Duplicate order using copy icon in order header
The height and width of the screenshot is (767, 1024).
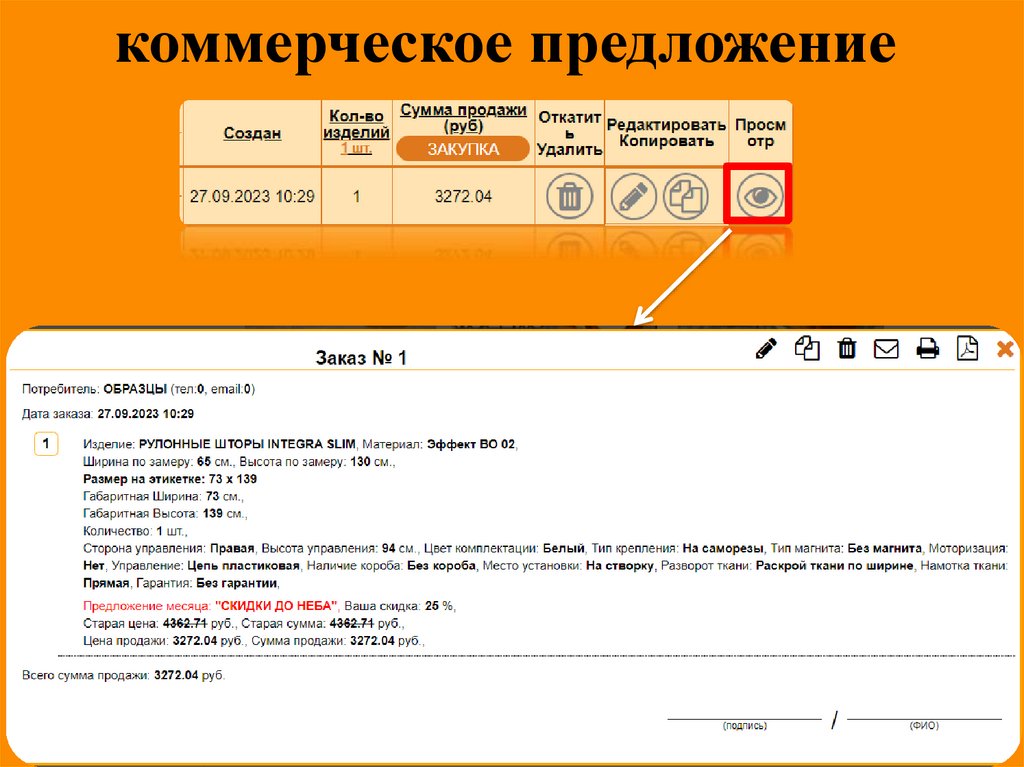[x=807, y=348]
